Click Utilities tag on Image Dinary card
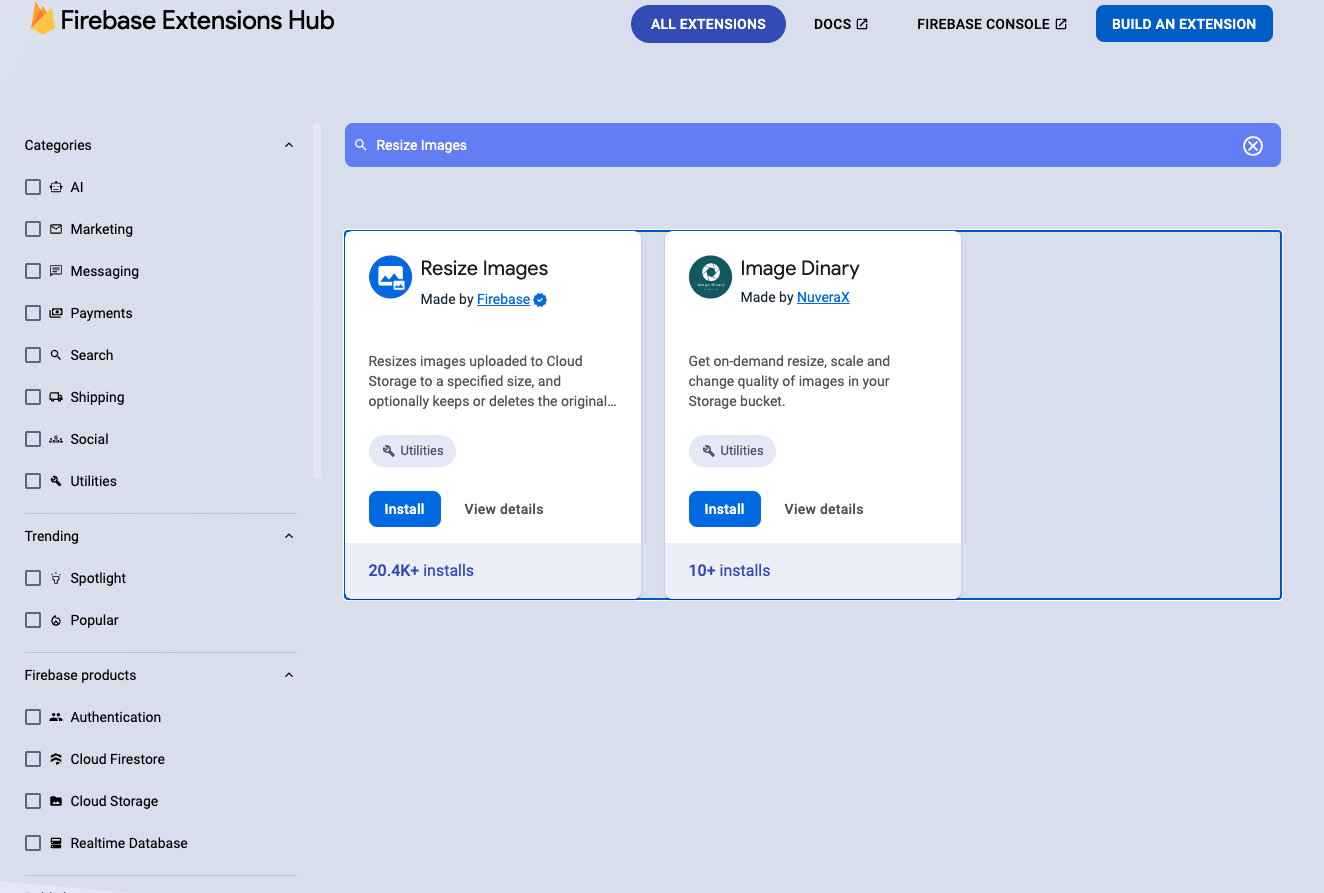Viewport: 1324px width, 893px height. click(732, 451)
